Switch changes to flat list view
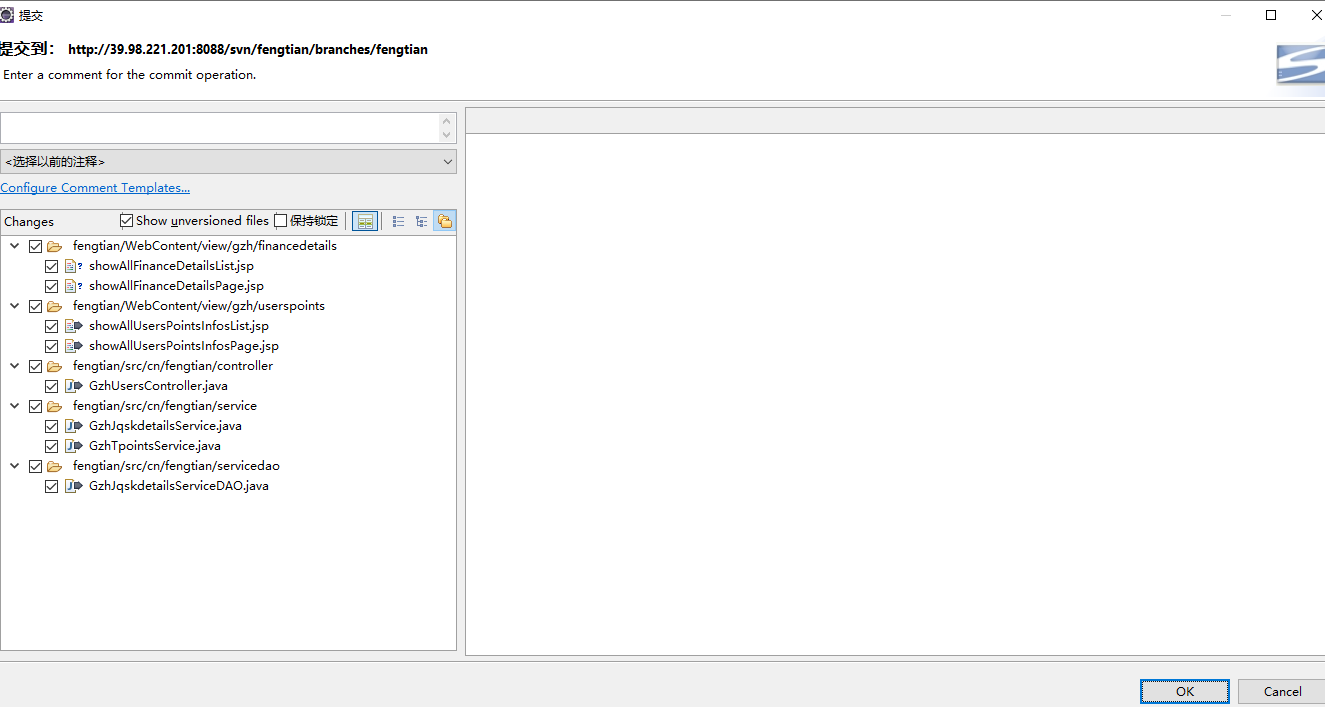 tap(399, 221)
